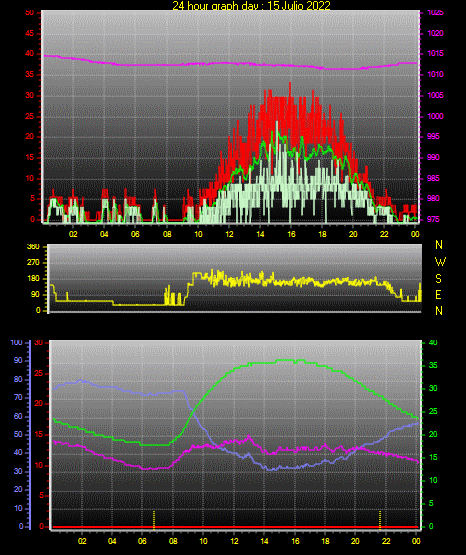Click the 100 humidity axis label

(x=16, y=342)
